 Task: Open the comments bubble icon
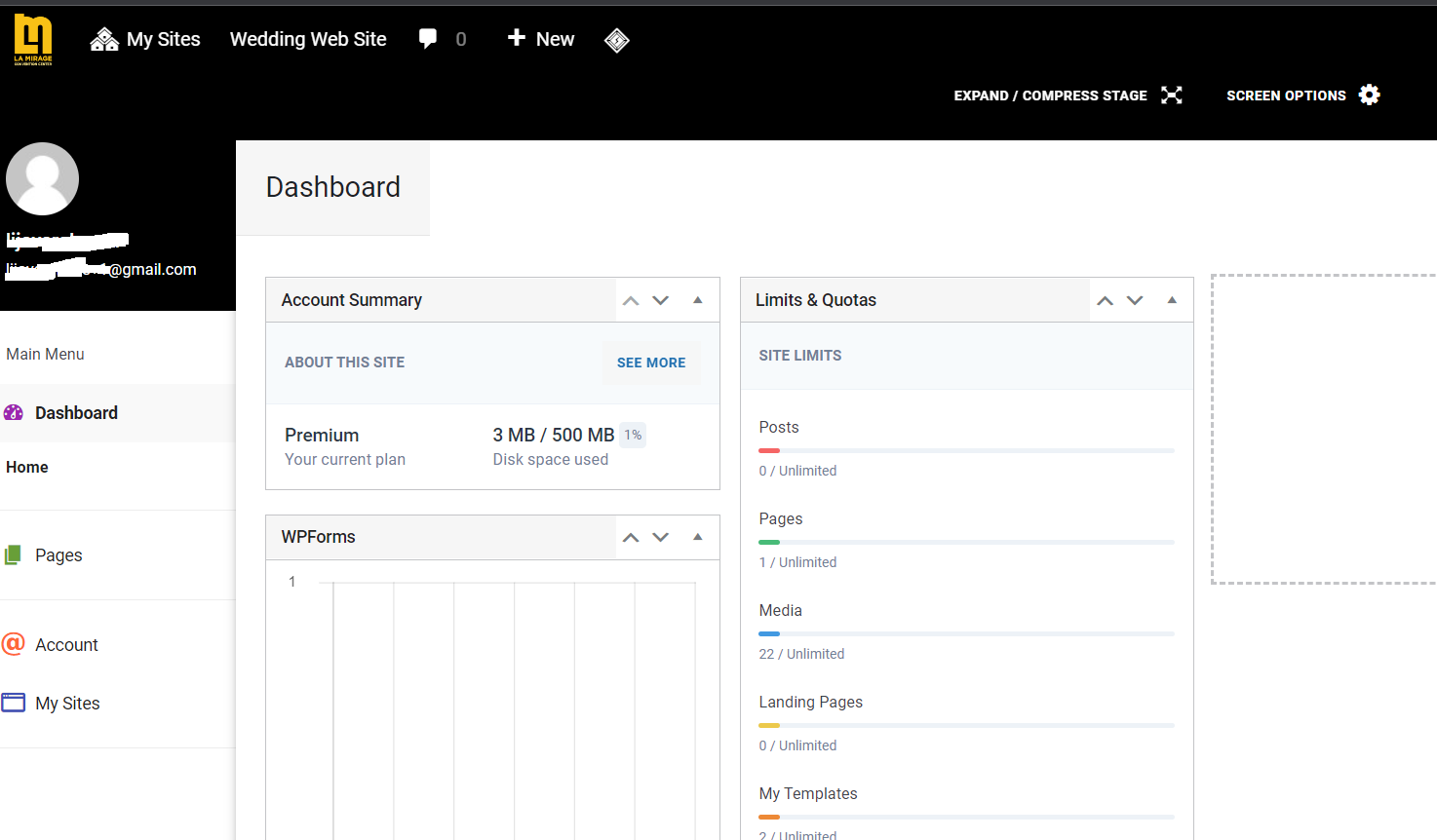coord(428,39)
